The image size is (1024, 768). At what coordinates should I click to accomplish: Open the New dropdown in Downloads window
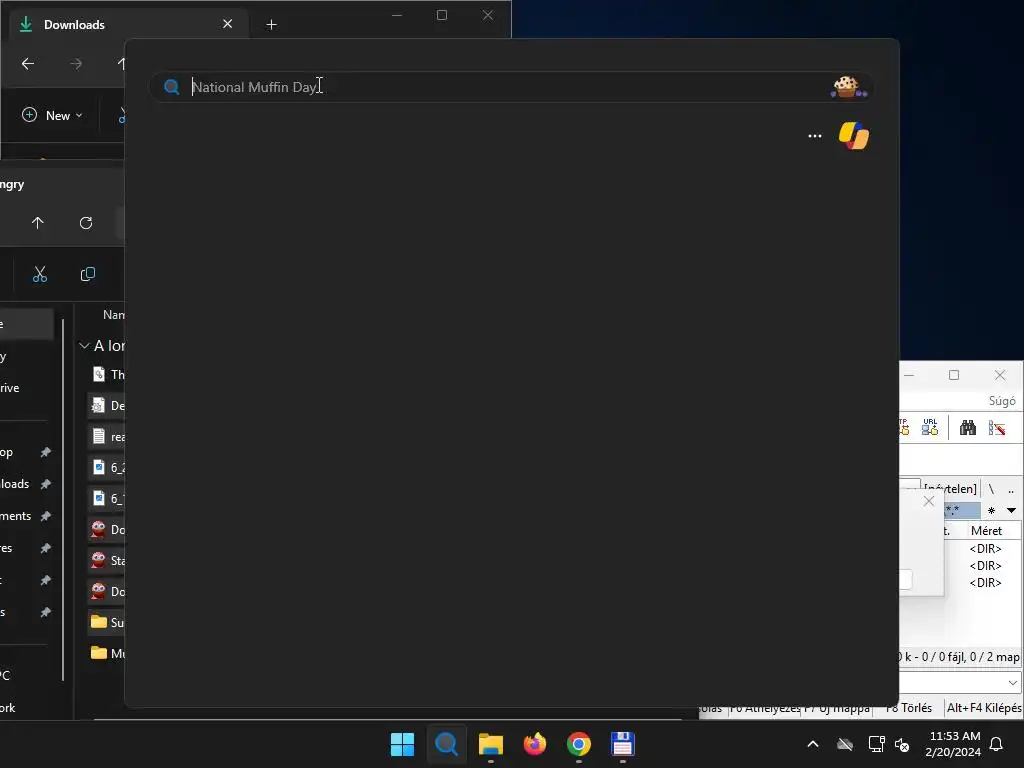[x=52, y=116]
